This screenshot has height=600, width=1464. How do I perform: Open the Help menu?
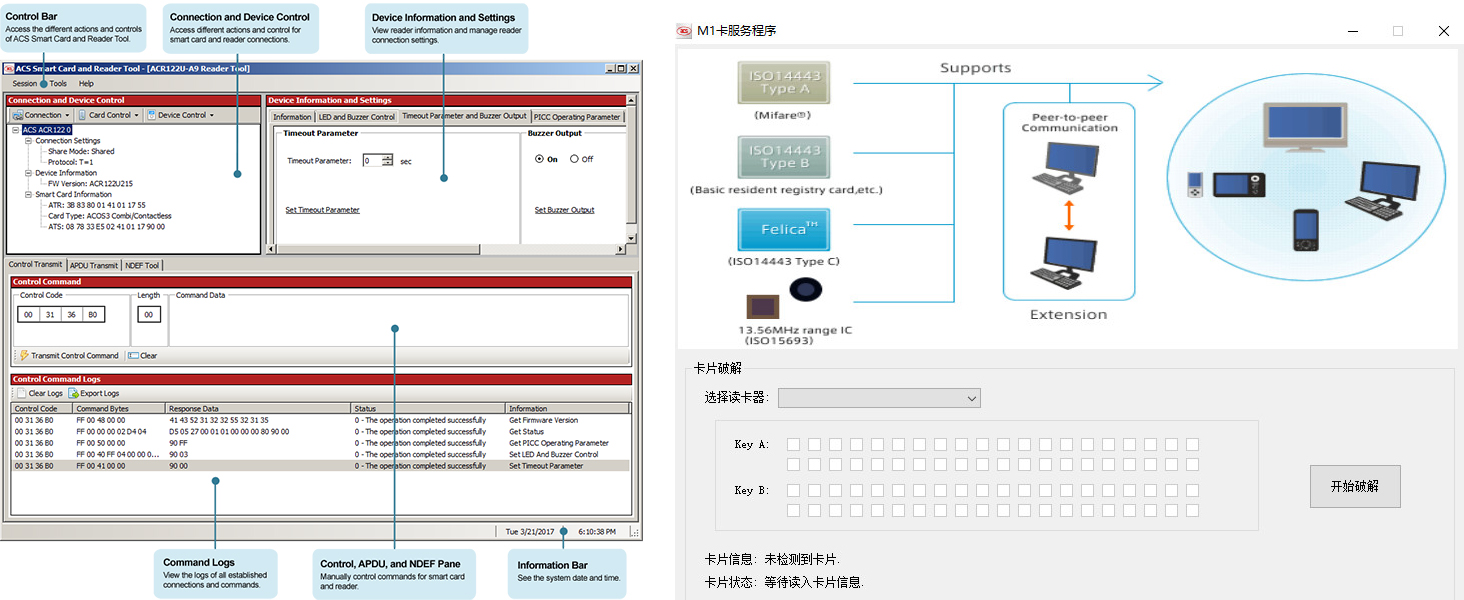pyautogui.click(x=86, y=84)
